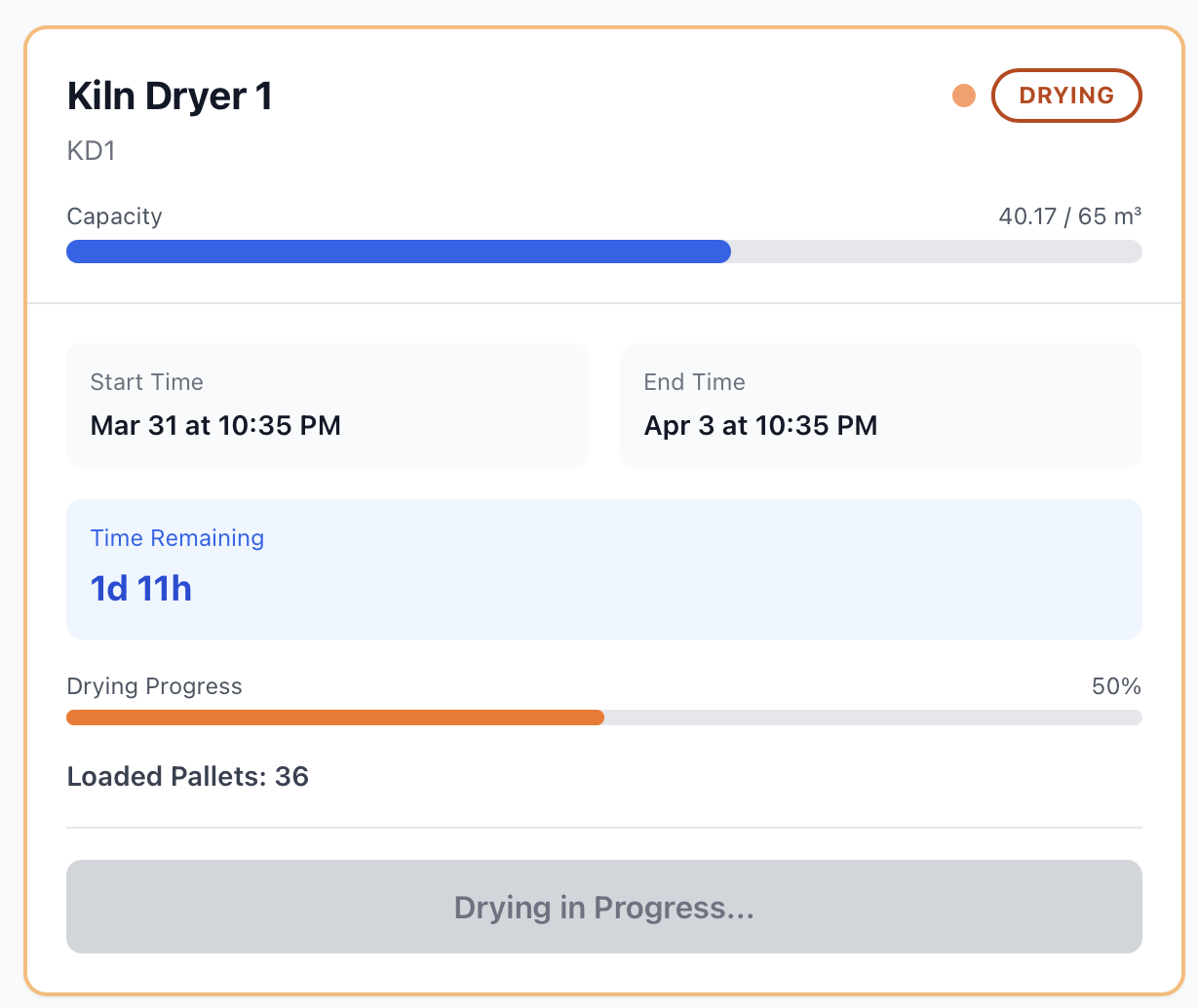Click the 50% drying progress value
Image resolution: width=1197 pixels, height=1008 pixels.
tap(1116, 686)
